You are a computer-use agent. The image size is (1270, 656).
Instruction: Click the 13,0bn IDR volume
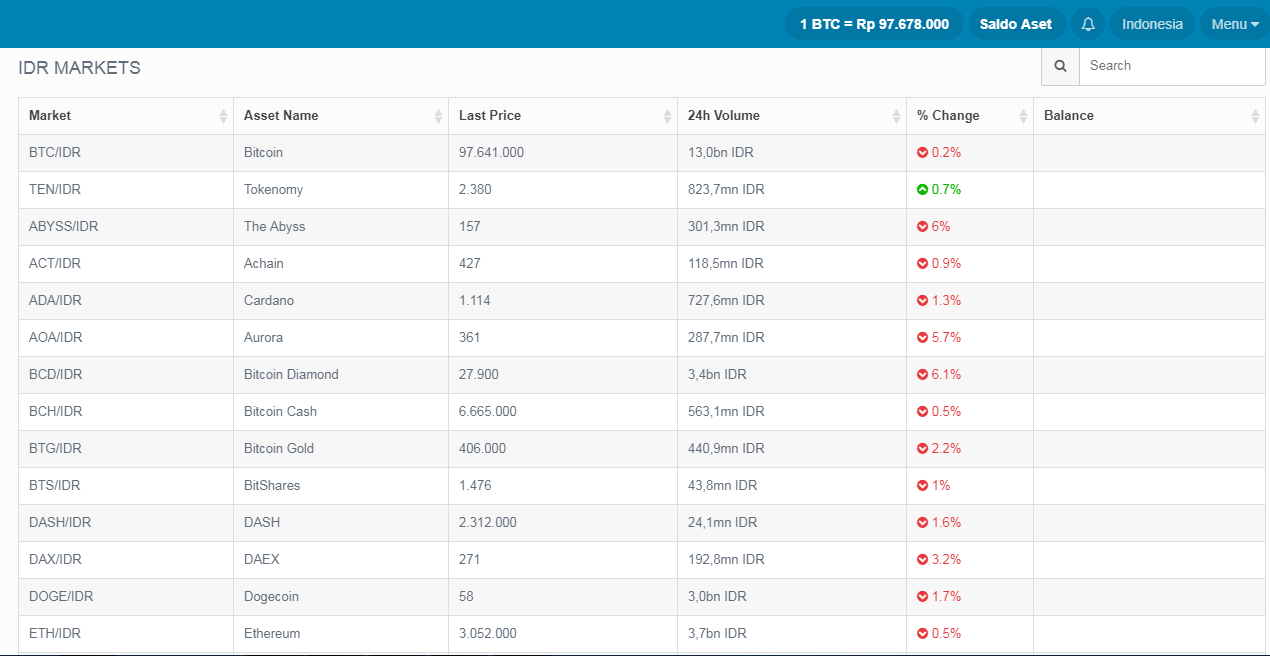[721, 153]
